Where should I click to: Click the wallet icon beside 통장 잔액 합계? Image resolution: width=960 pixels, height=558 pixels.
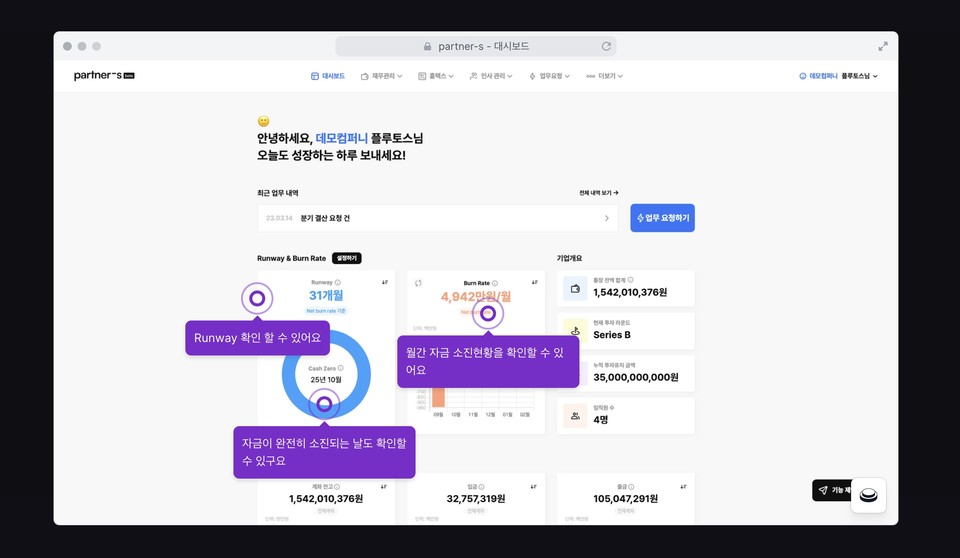(575, 289)
